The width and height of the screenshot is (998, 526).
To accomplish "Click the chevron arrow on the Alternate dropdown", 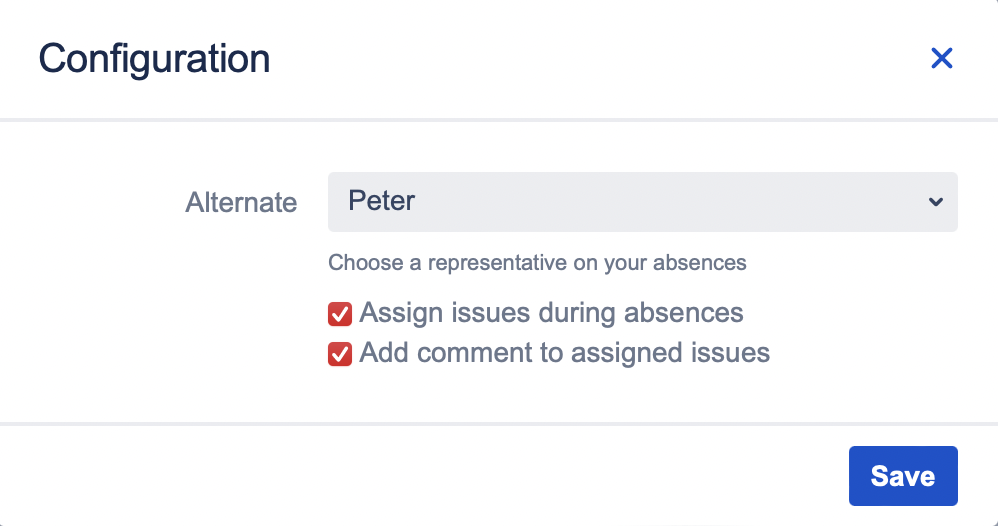I will [935, 202].
